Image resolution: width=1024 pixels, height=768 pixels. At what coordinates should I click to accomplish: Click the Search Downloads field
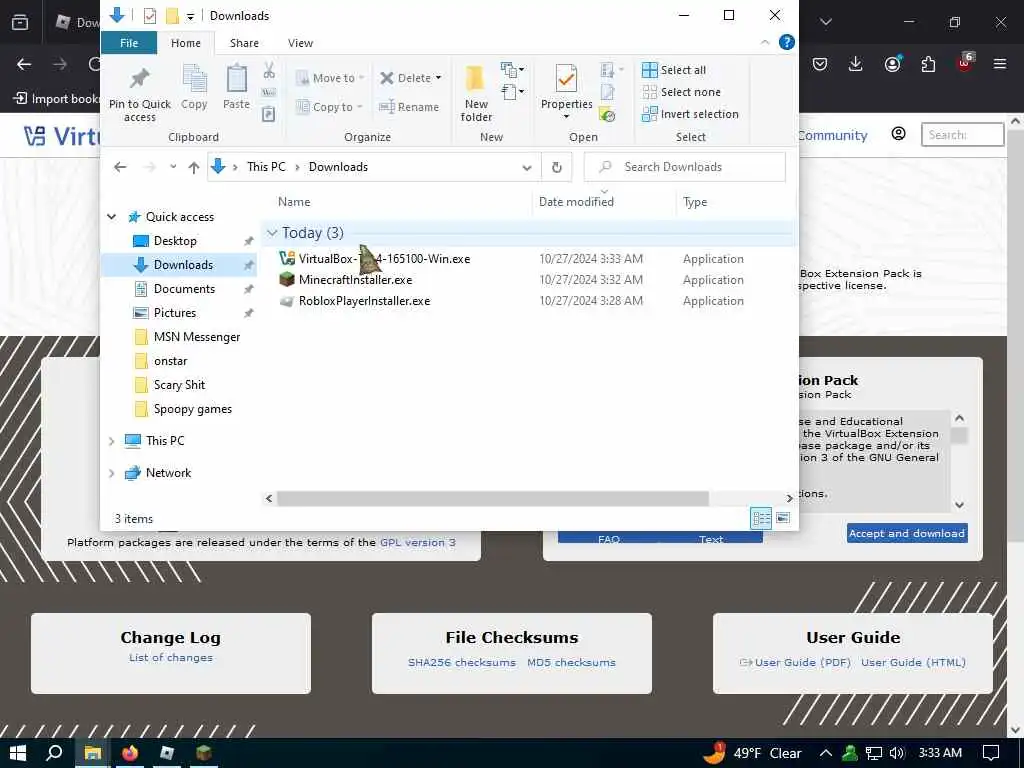pos(684,167)
